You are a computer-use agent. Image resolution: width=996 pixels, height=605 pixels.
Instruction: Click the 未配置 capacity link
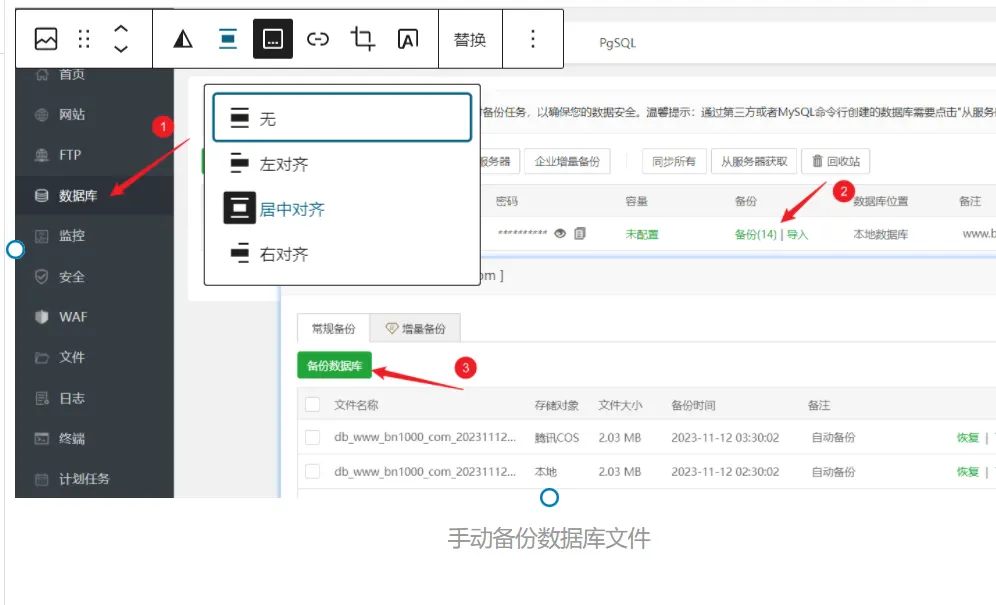coord(642,234)
